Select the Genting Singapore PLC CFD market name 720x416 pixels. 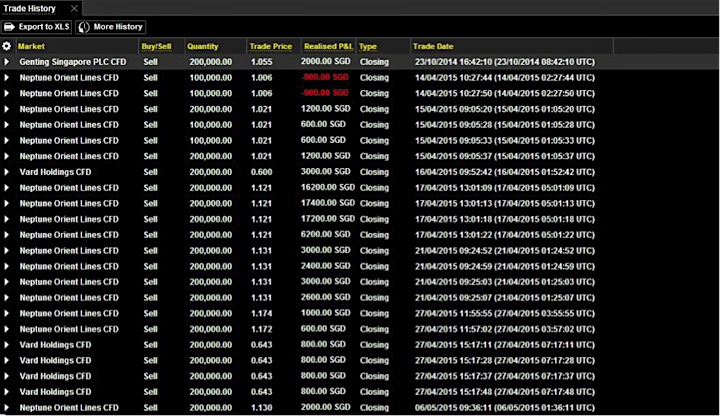73,62
